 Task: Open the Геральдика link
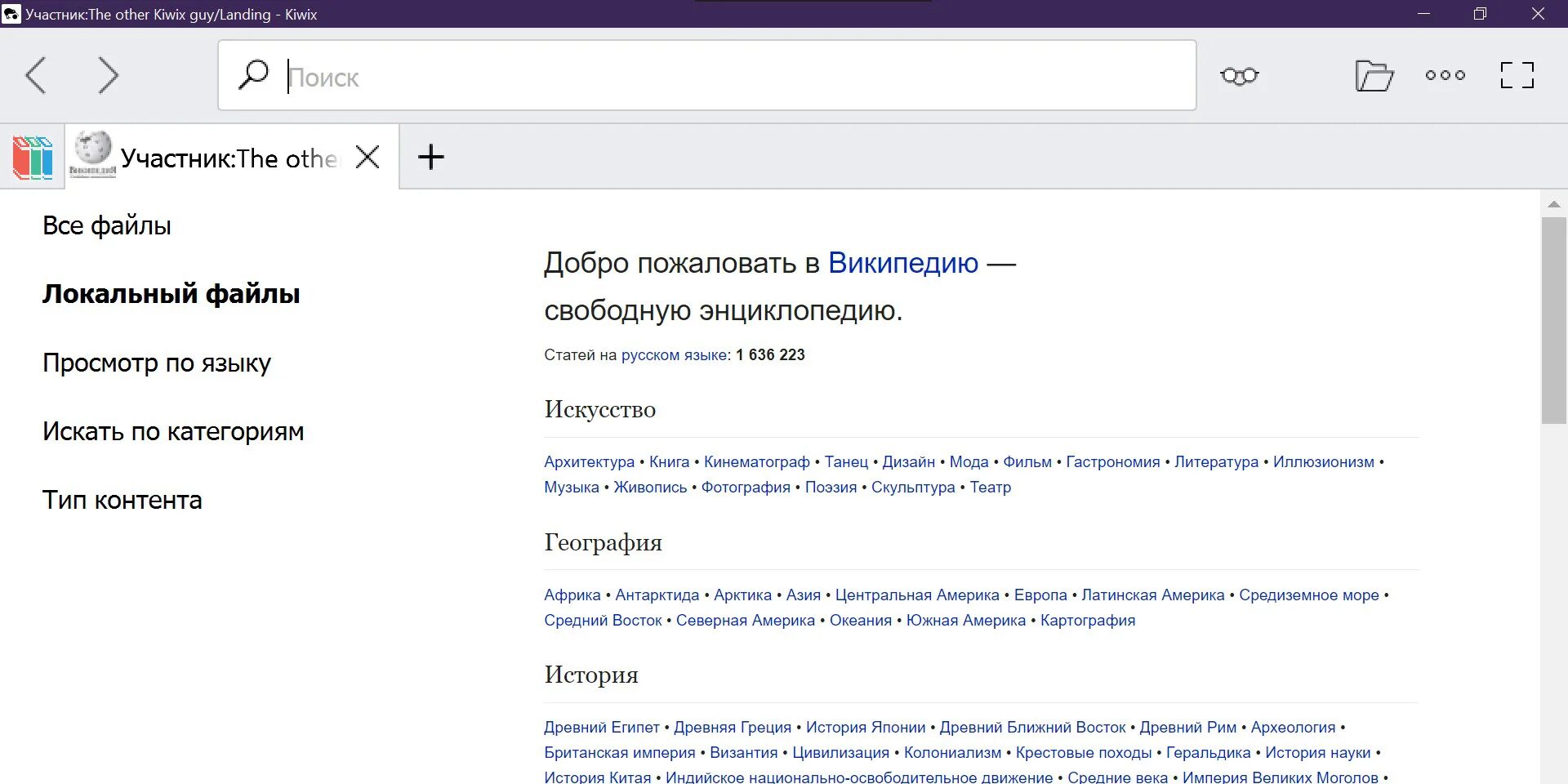(x=1209, y=753)
